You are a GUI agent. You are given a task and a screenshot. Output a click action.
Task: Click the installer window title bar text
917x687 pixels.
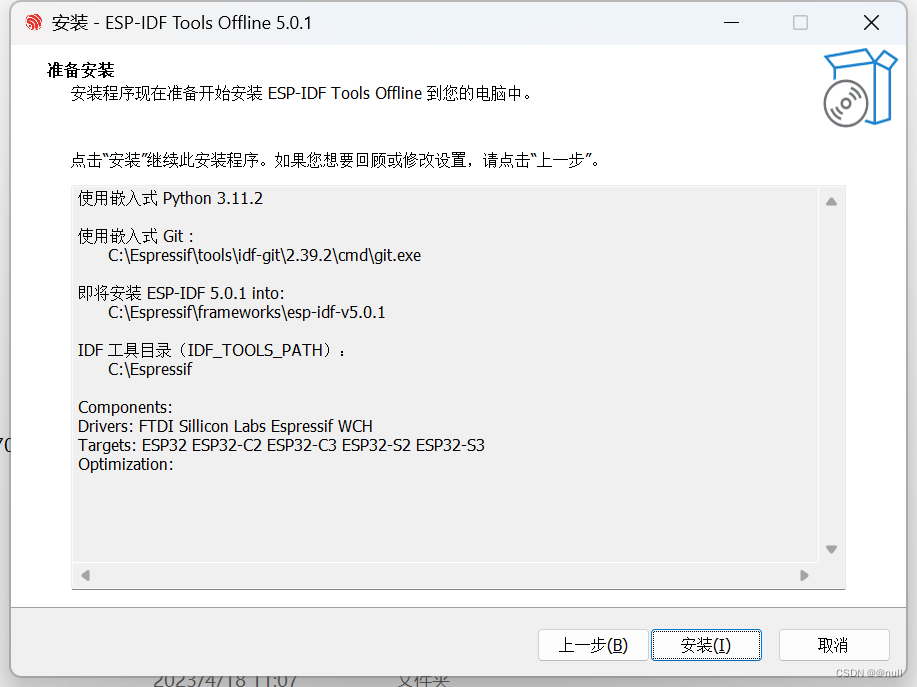[x=183, y=22]
